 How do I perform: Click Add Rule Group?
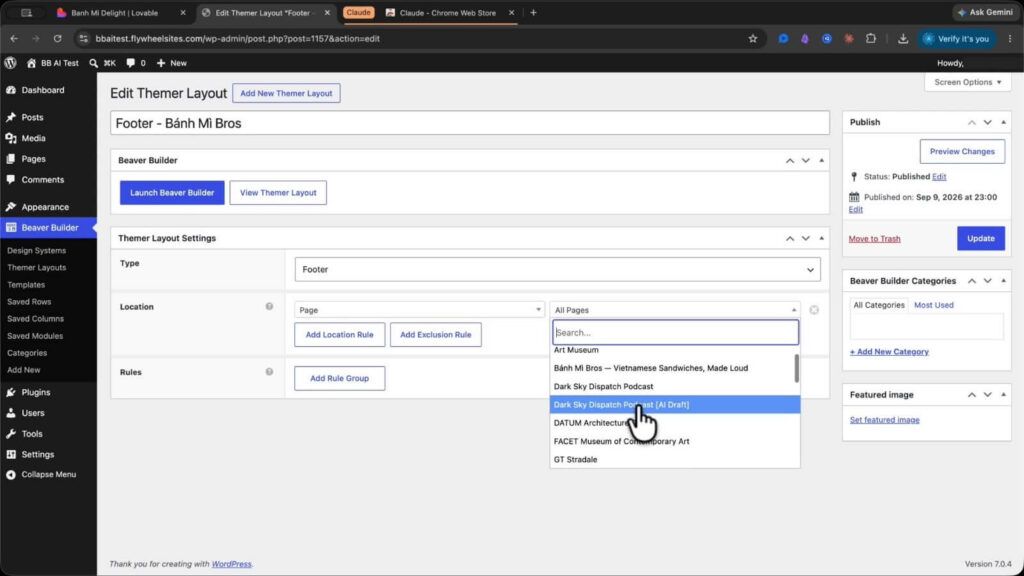(339, 378)
